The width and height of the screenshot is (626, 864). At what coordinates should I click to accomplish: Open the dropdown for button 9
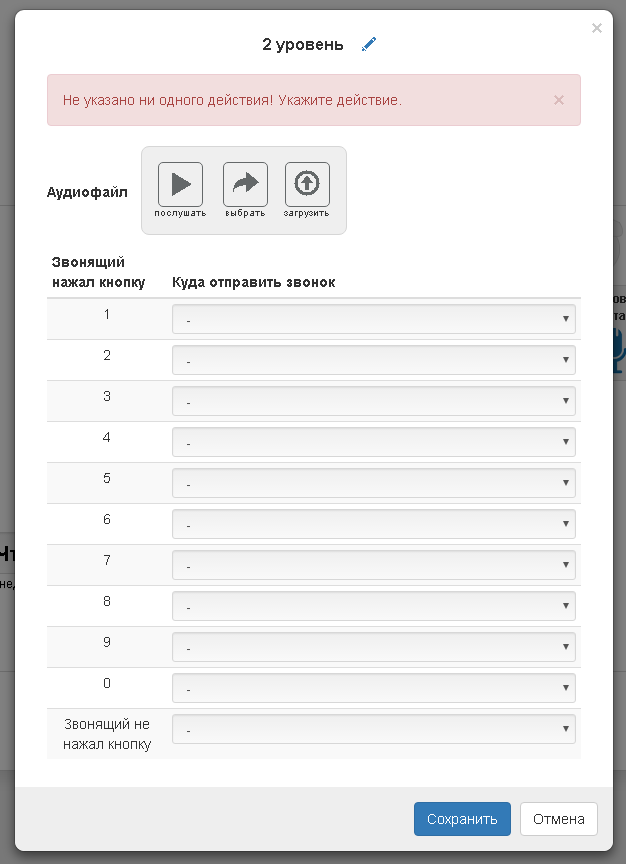click(x=374, y=647)
